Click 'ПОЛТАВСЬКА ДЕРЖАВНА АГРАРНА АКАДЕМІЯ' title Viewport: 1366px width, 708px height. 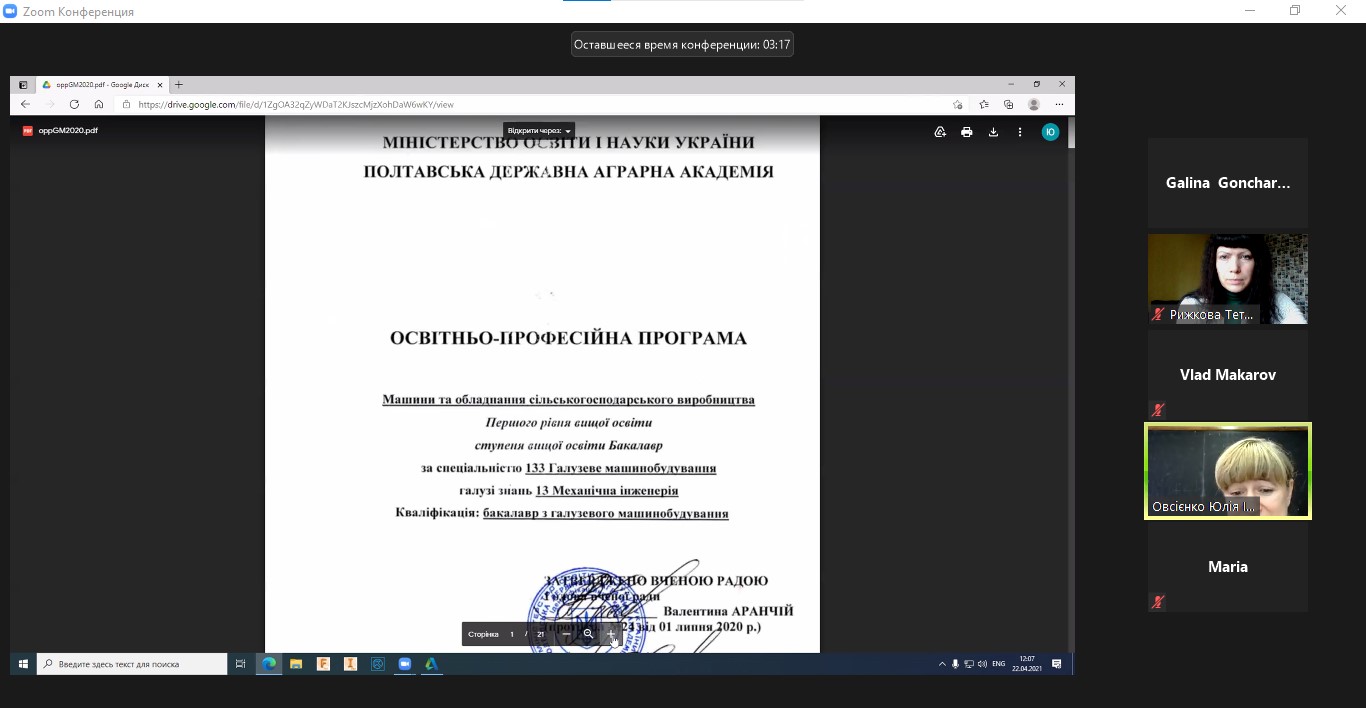[568, 172]
